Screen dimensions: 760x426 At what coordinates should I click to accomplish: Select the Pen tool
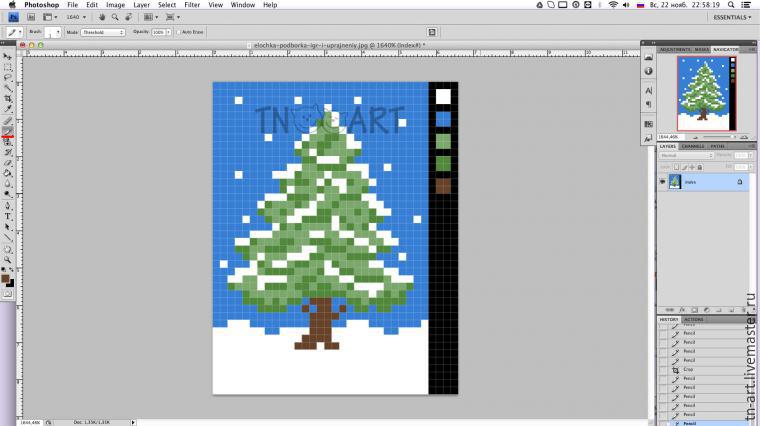tap(7, 206)
